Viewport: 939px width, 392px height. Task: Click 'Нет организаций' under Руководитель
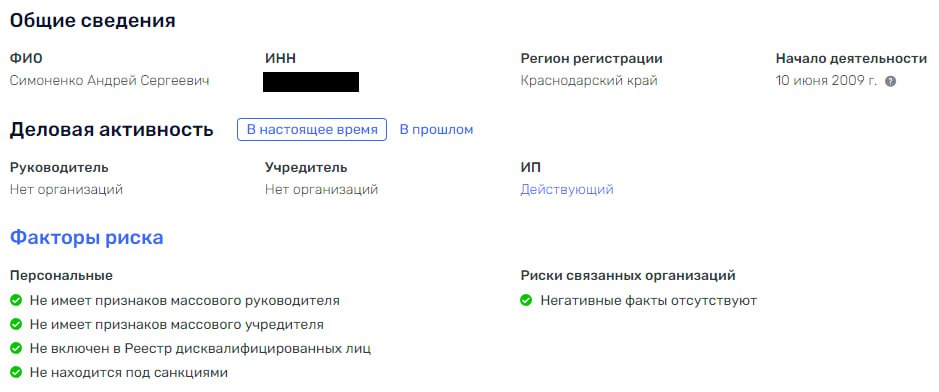[66, 190]
